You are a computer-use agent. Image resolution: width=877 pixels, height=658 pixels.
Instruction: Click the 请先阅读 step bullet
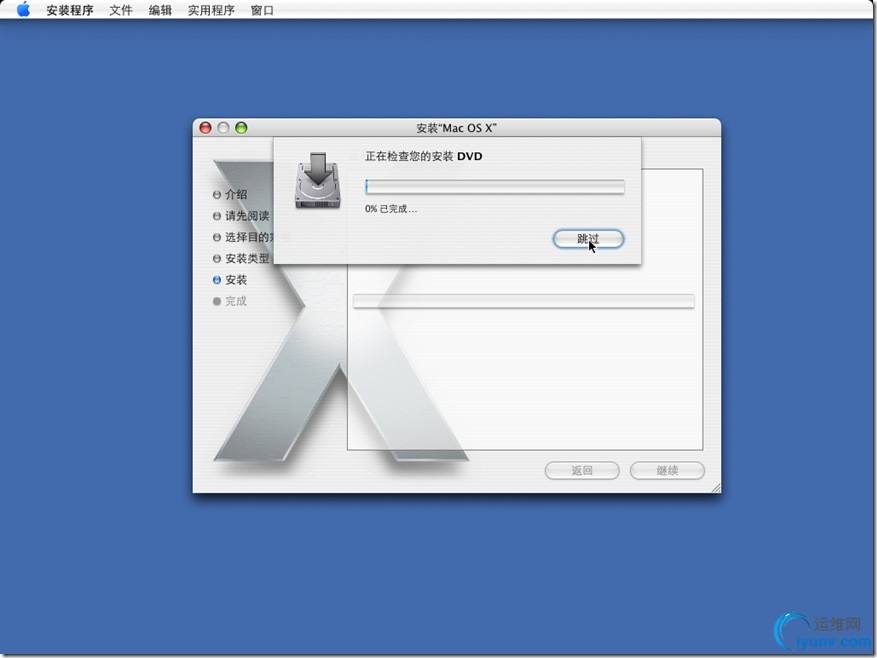(217, 216)
